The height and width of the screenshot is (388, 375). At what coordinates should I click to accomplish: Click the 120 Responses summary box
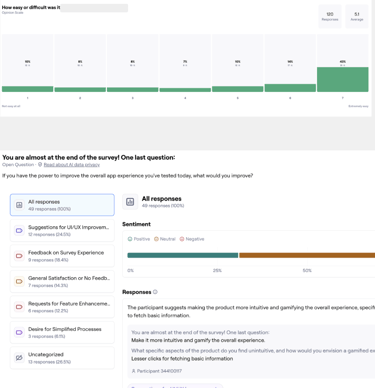[330, 16]
